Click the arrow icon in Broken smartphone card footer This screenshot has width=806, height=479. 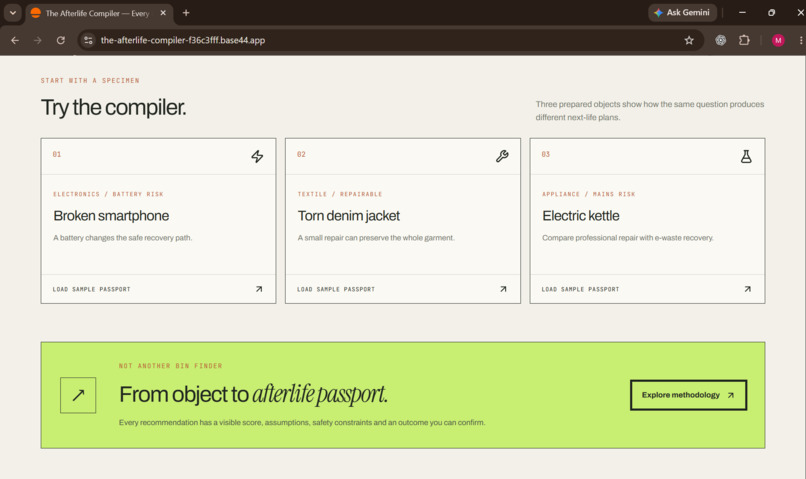[x=259, y=289]
